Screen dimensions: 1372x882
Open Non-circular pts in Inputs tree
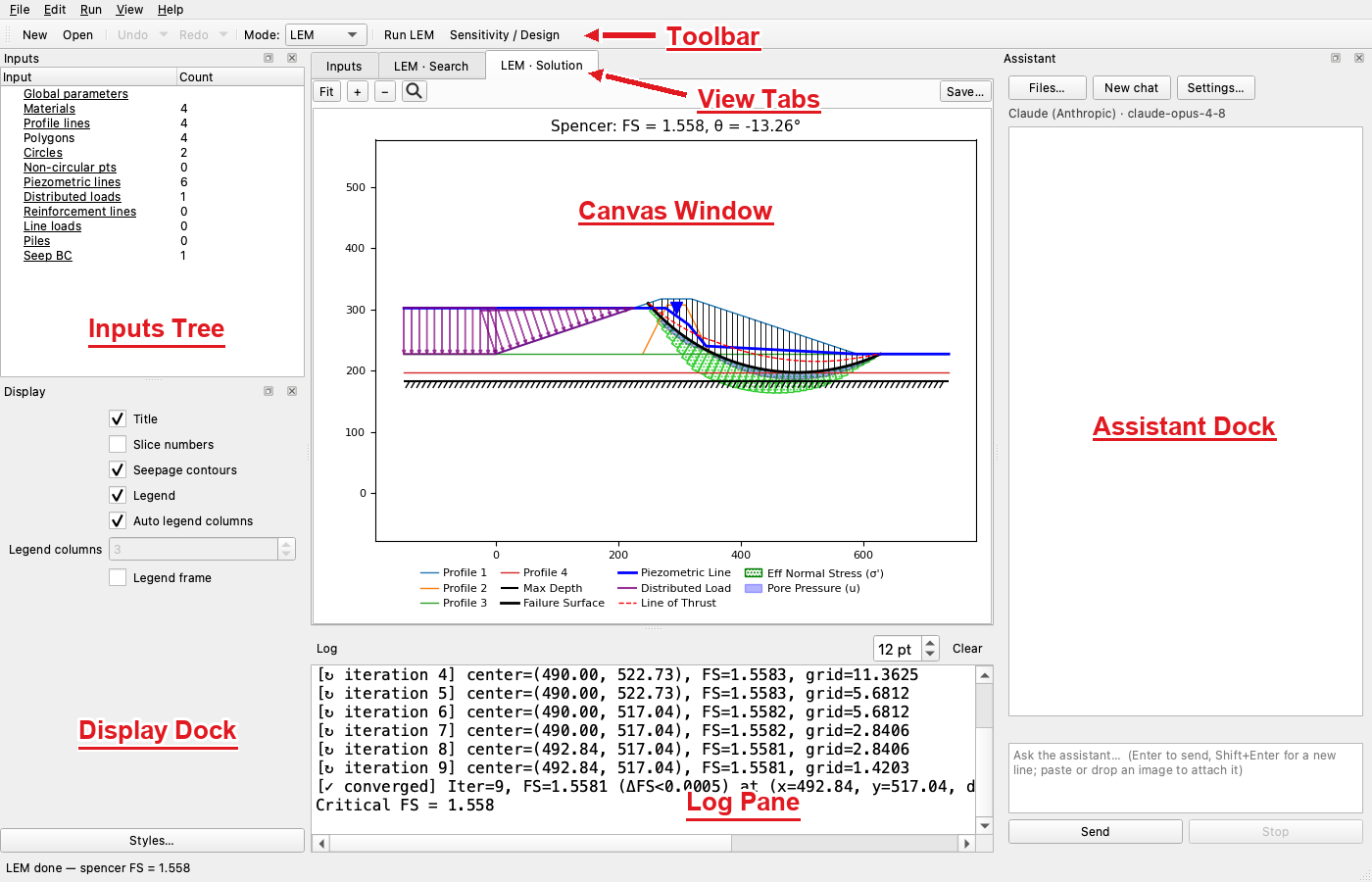tap(70, 168)
